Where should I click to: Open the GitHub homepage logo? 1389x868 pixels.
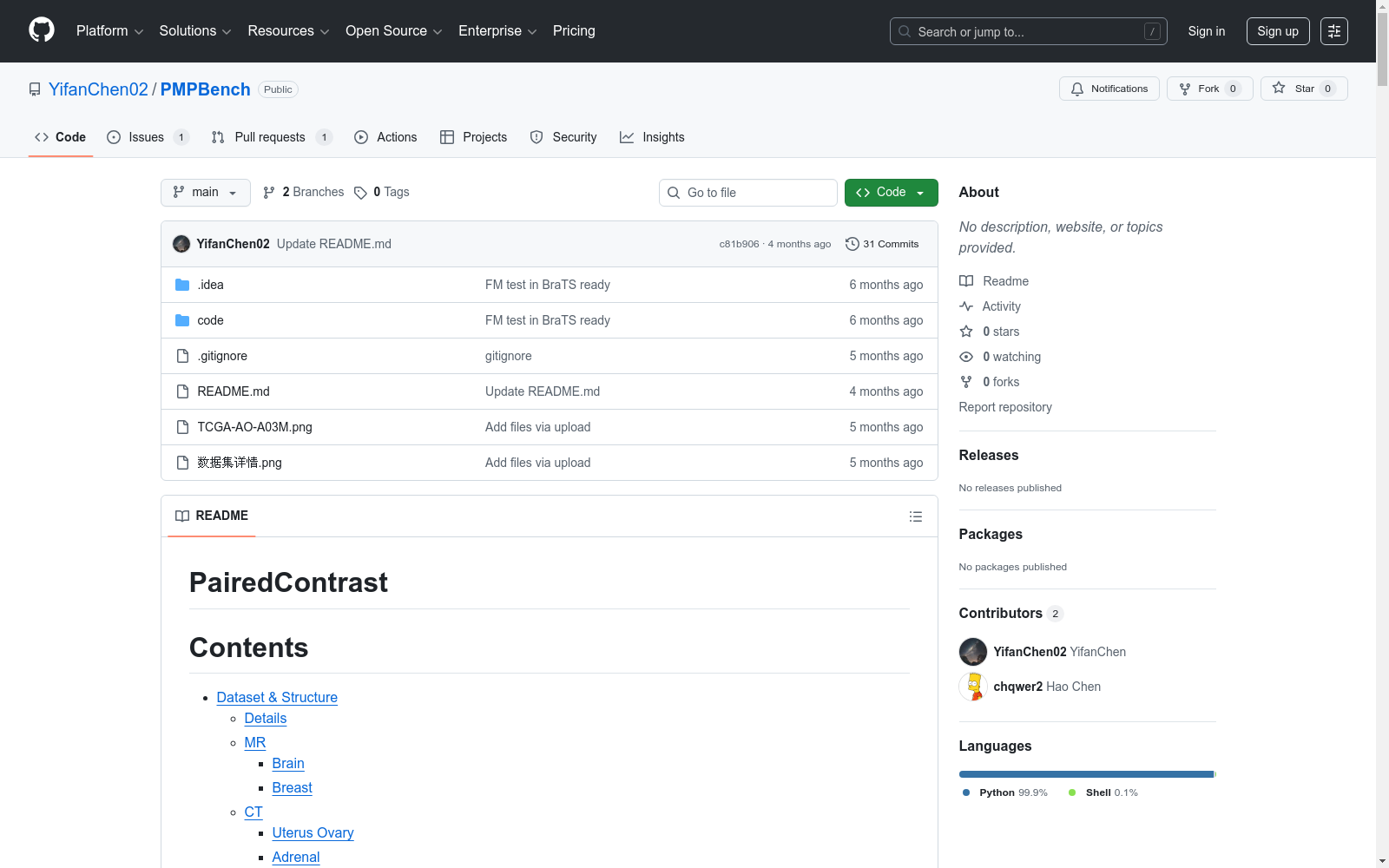(42, 30)
